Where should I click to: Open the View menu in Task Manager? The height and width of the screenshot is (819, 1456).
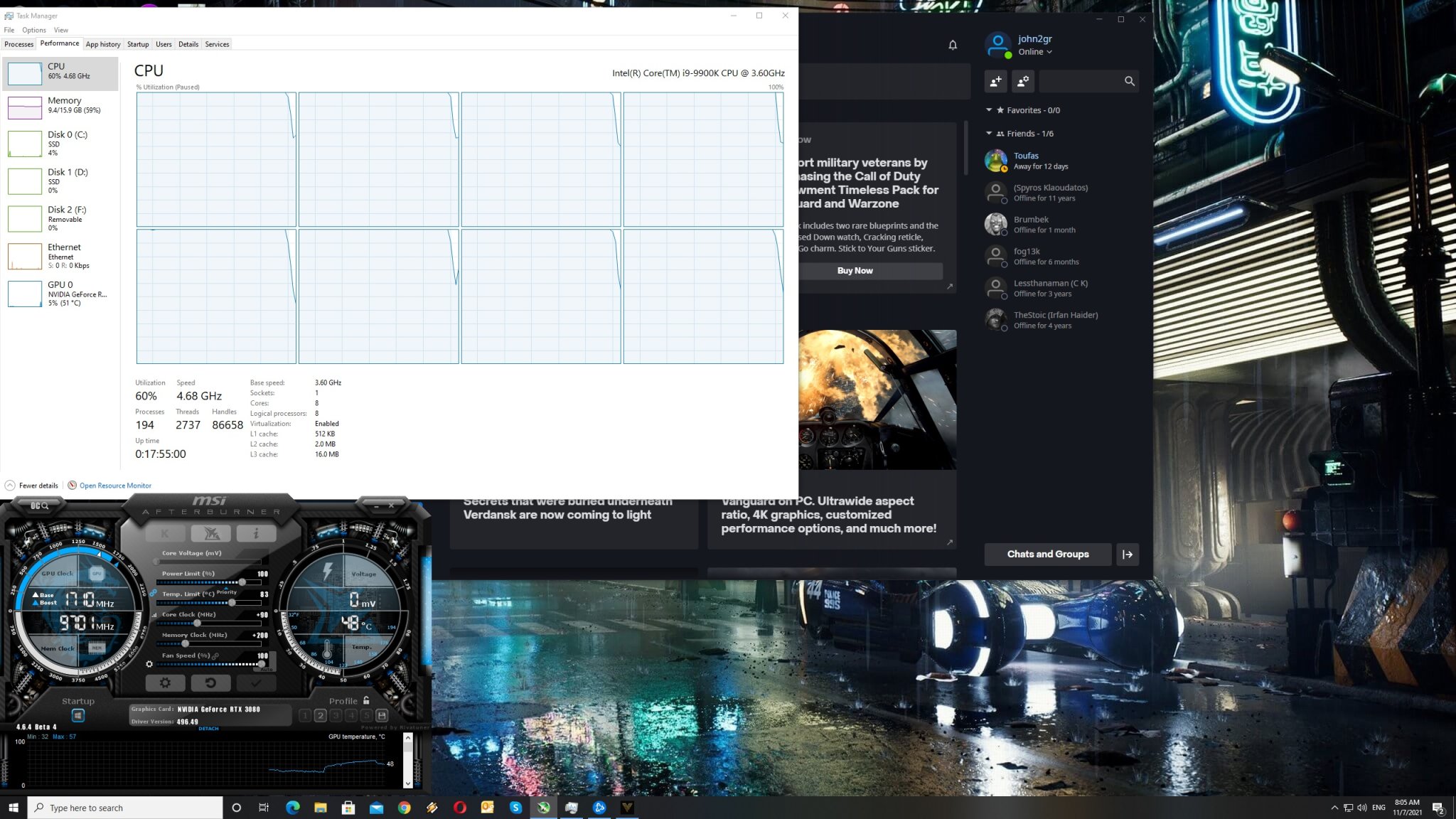tap(61, 30)
